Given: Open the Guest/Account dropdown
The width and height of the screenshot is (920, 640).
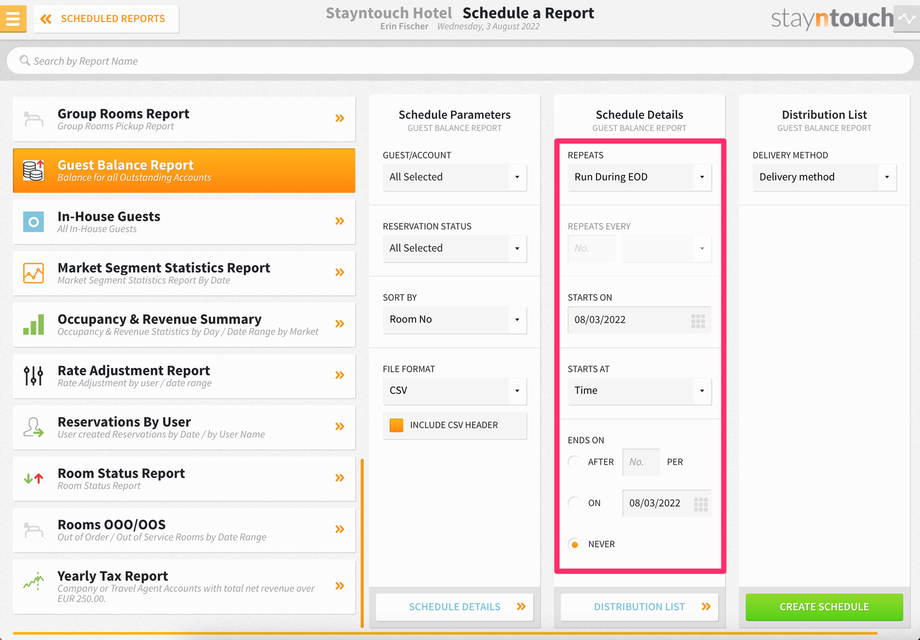Looking at the screenshot, I should pos(455,177).
